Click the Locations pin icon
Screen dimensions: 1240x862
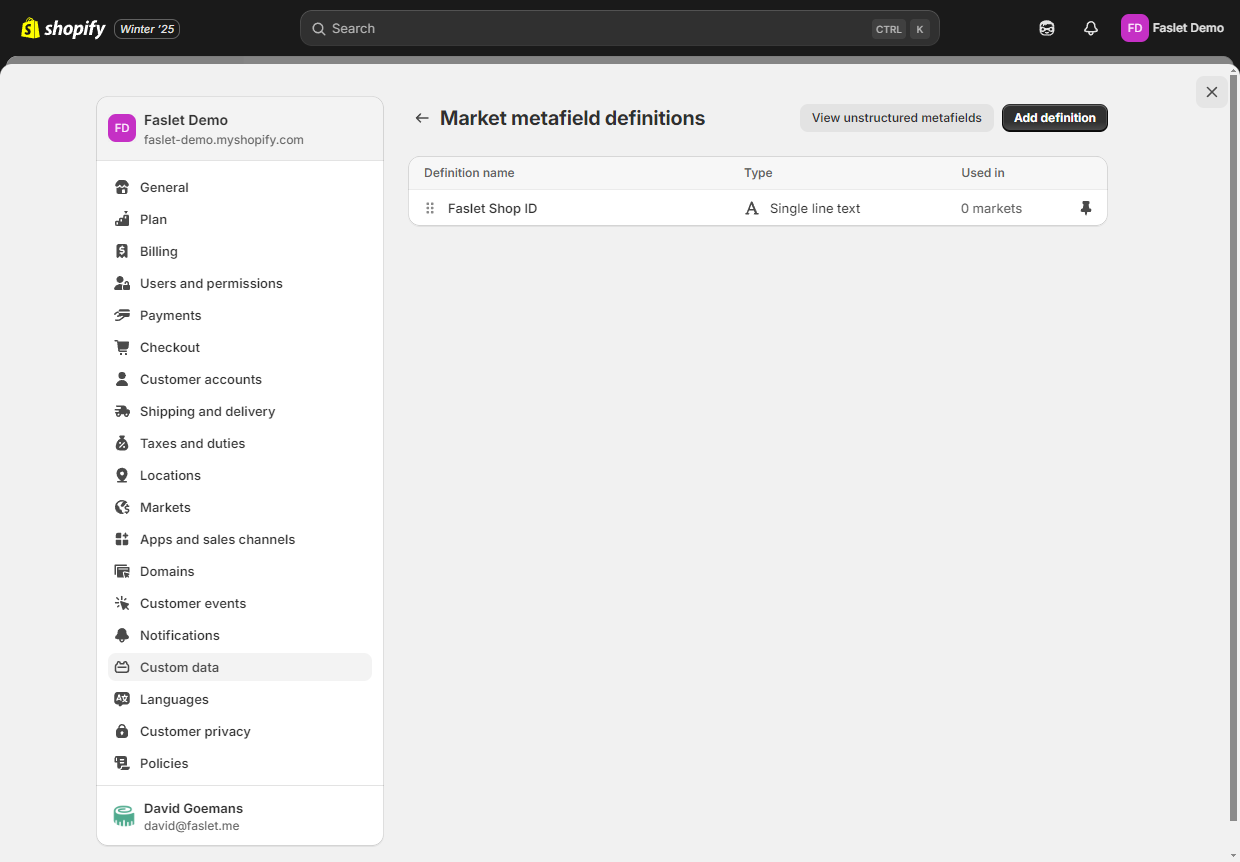tap(122, 475)
